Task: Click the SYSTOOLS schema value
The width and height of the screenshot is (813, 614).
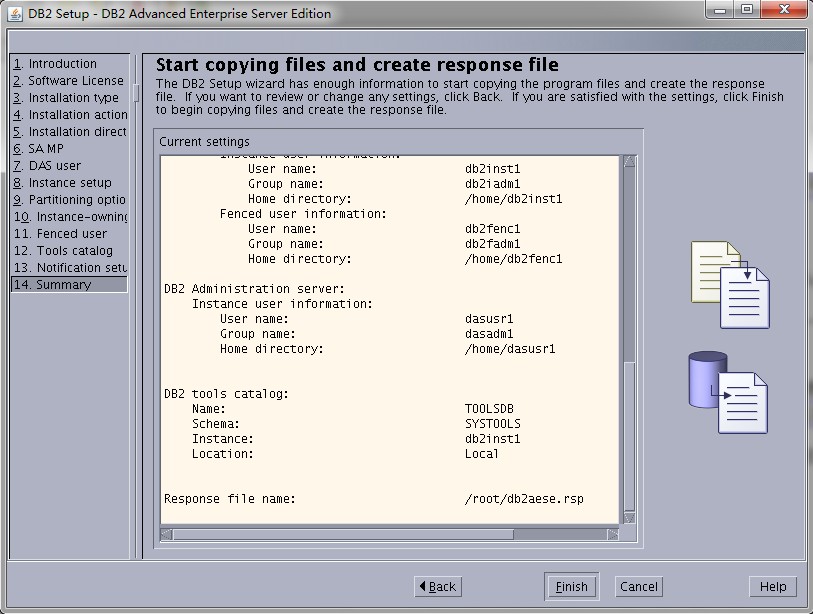Action: click(493, 424)
